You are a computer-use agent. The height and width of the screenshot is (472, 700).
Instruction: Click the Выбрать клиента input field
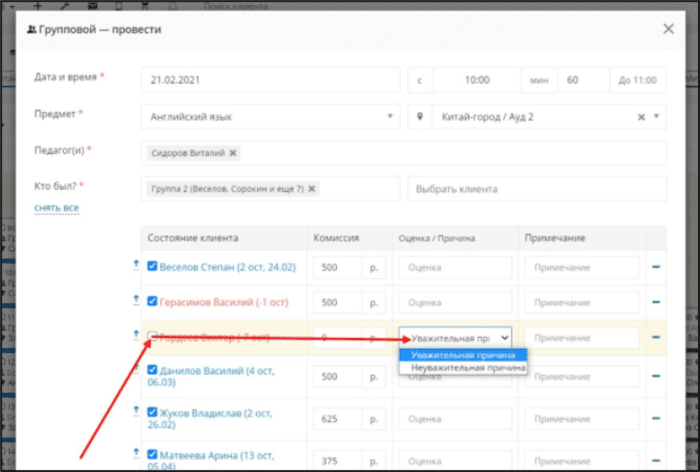coord(537,189)
